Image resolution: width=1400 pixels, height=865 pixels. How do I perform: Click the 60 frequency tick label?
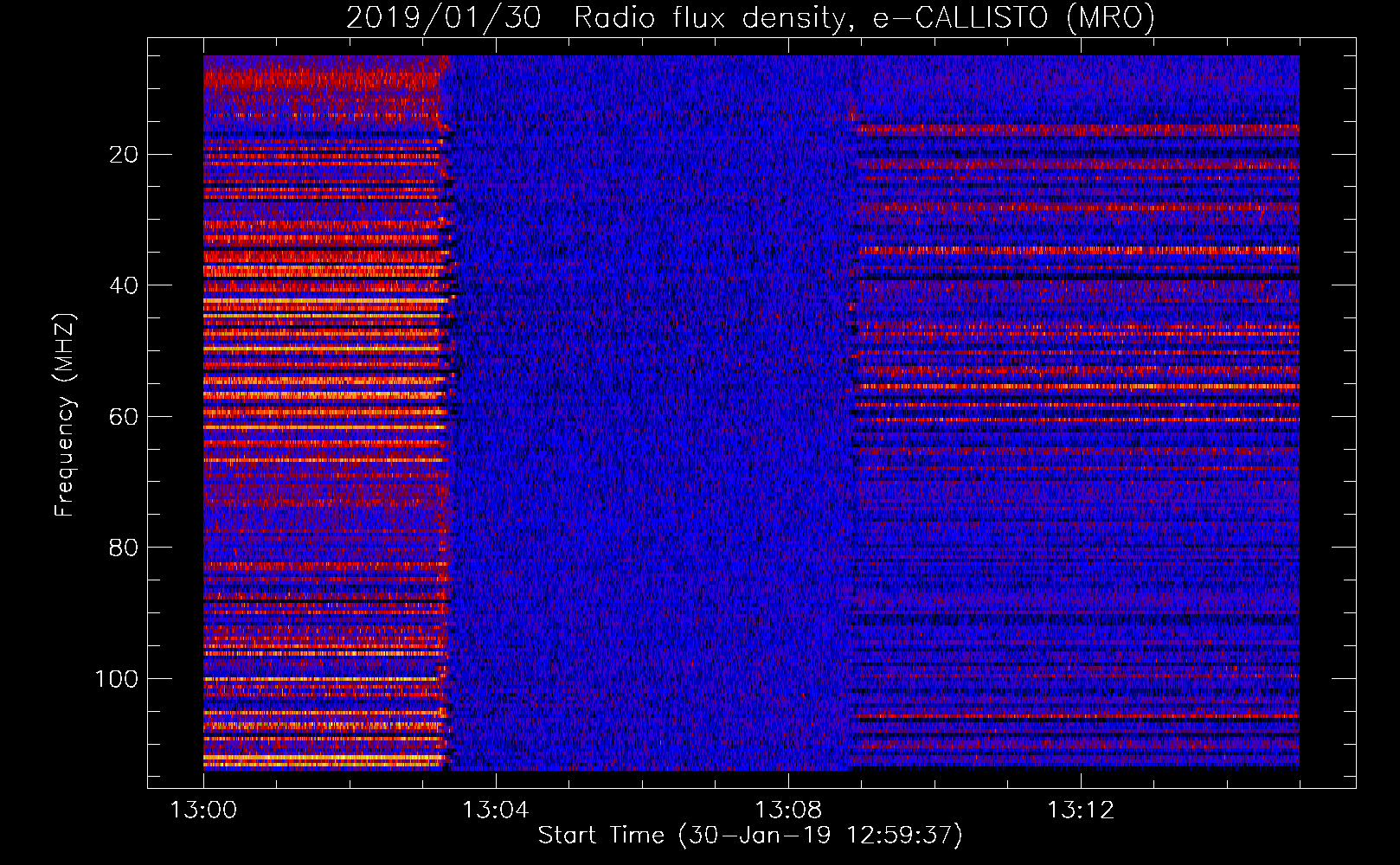coord(125,417)
